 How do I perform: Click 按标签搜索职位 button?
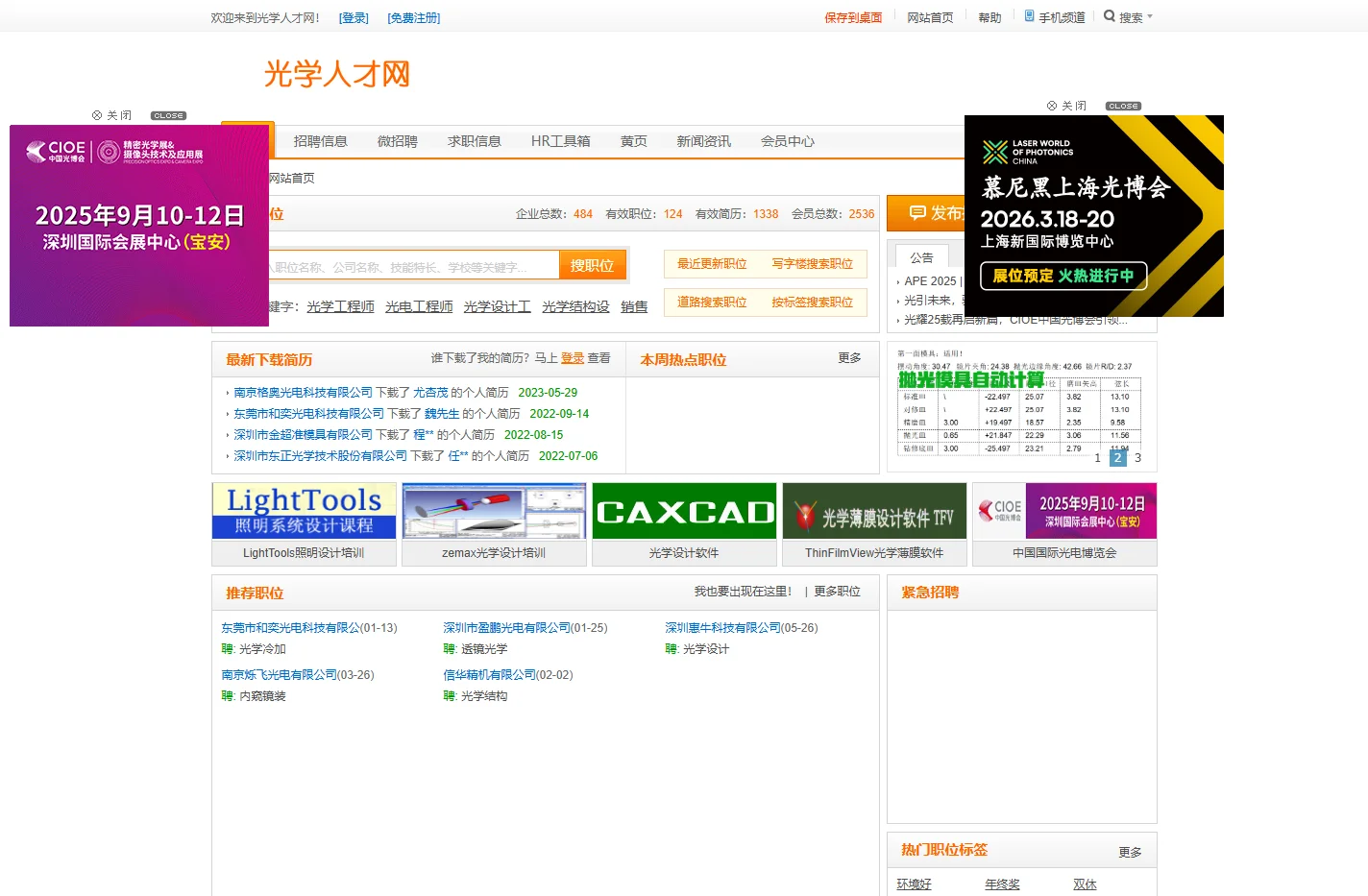click(x=813, y=303)
